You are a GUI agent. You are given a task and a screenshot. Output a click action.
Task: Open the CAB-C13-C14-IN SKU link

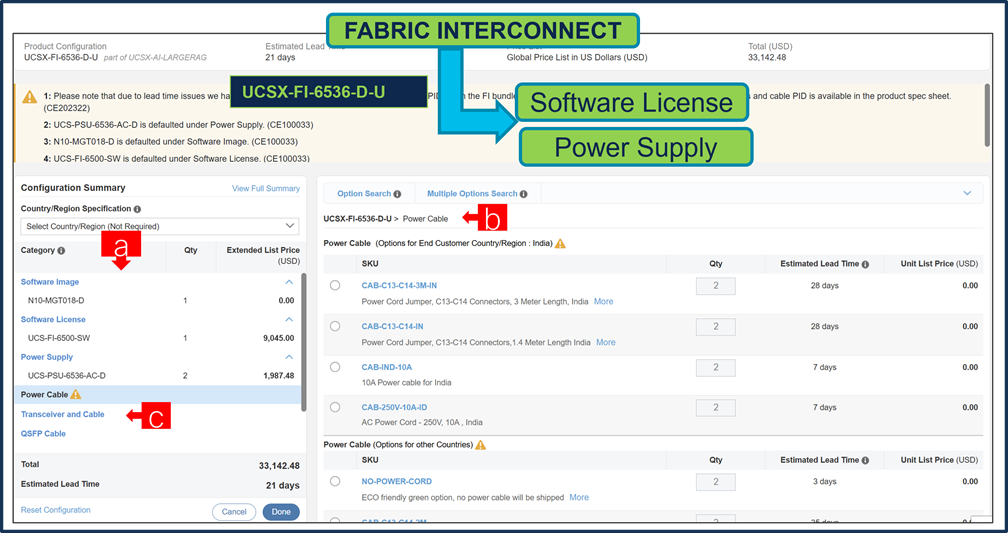coord(392,327)
